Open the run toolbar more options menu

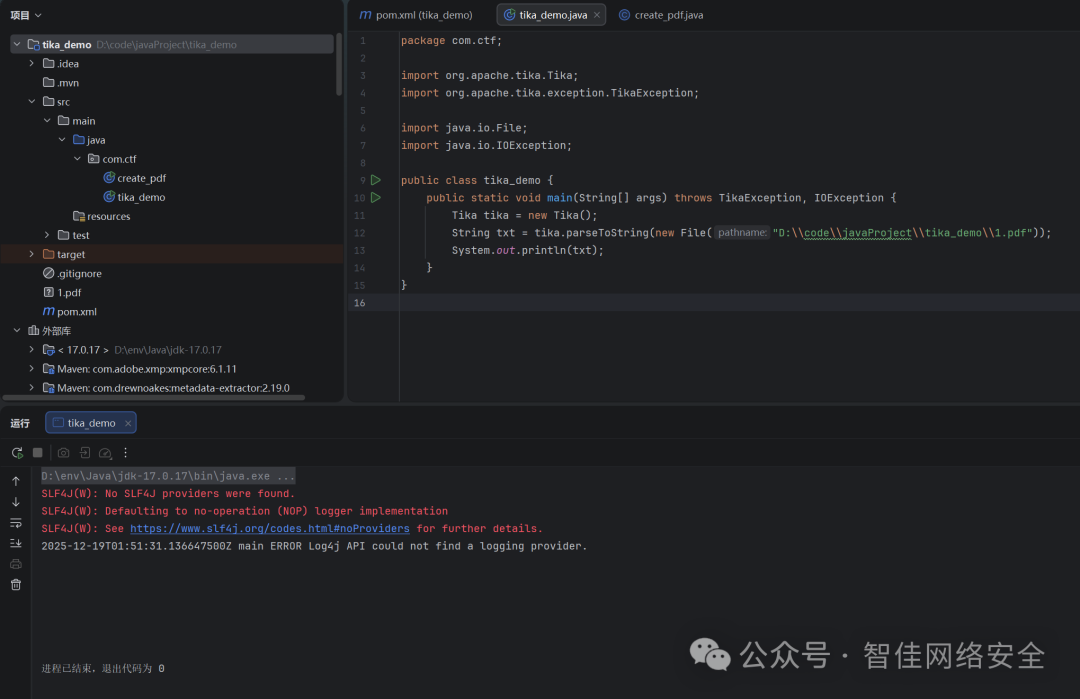pos(126,453)
